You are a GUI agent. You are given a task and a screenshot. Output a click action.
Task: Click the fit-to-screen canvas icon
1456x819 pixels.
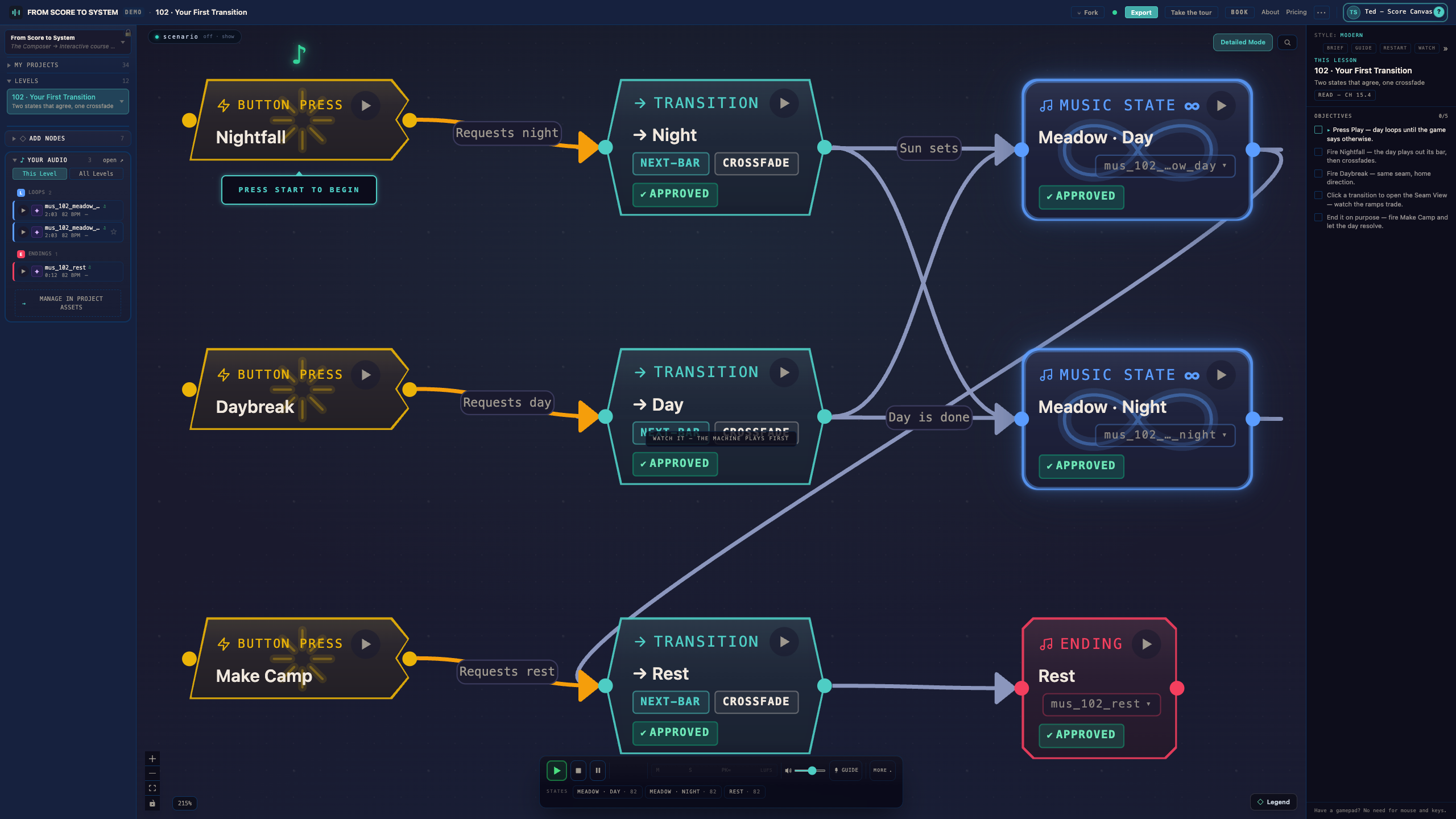(x=152, y=788)
